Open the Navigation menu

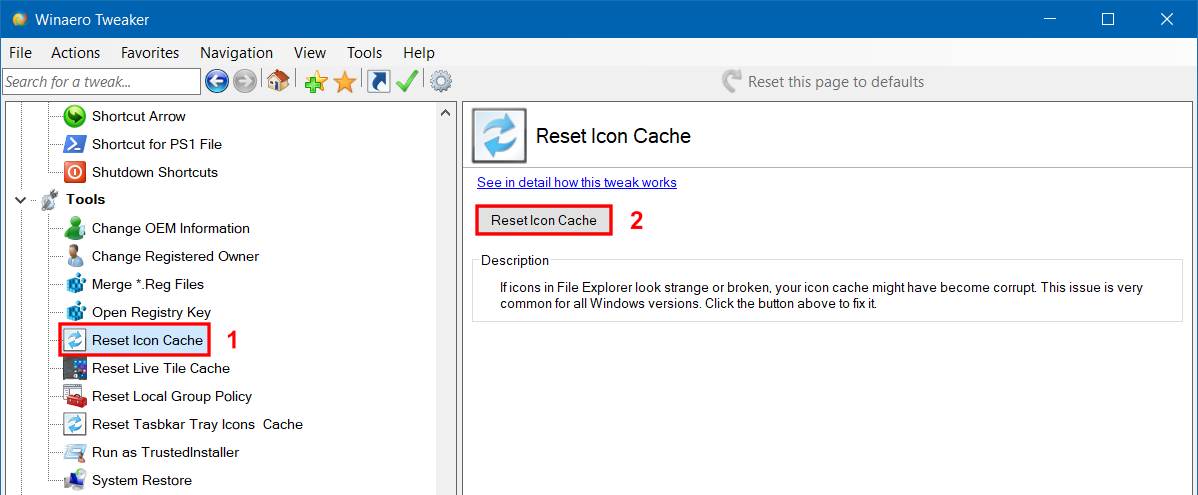[236, 53]
